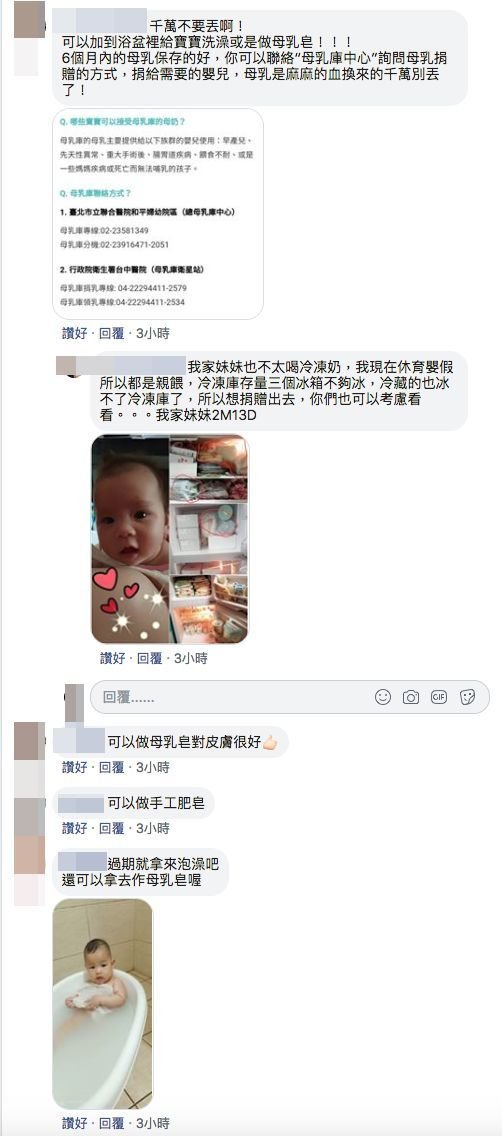
Task: Attach a photo using camera icon
Action: (x=411, y=697)
